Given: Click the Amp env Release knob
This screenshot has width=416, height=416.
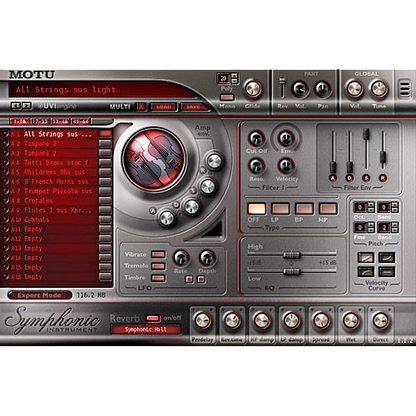Looking at the screenshot, I should coord(214,161).
